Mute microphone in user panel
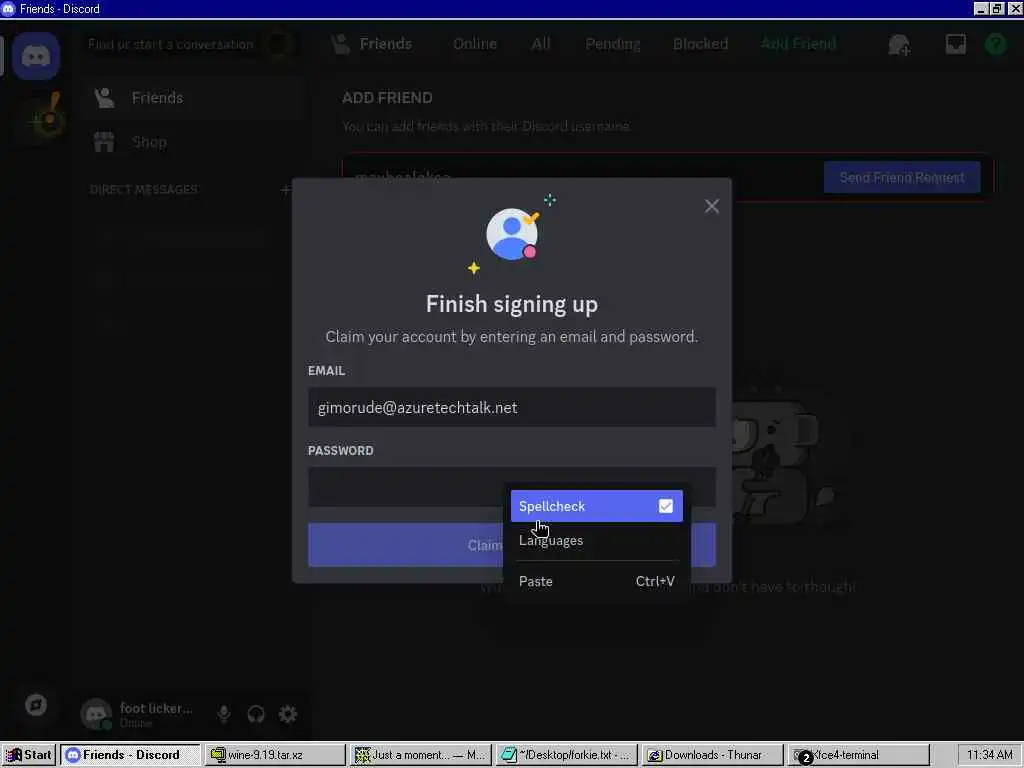The height and width of the screenshot is (768, 1024). point(224,714)
